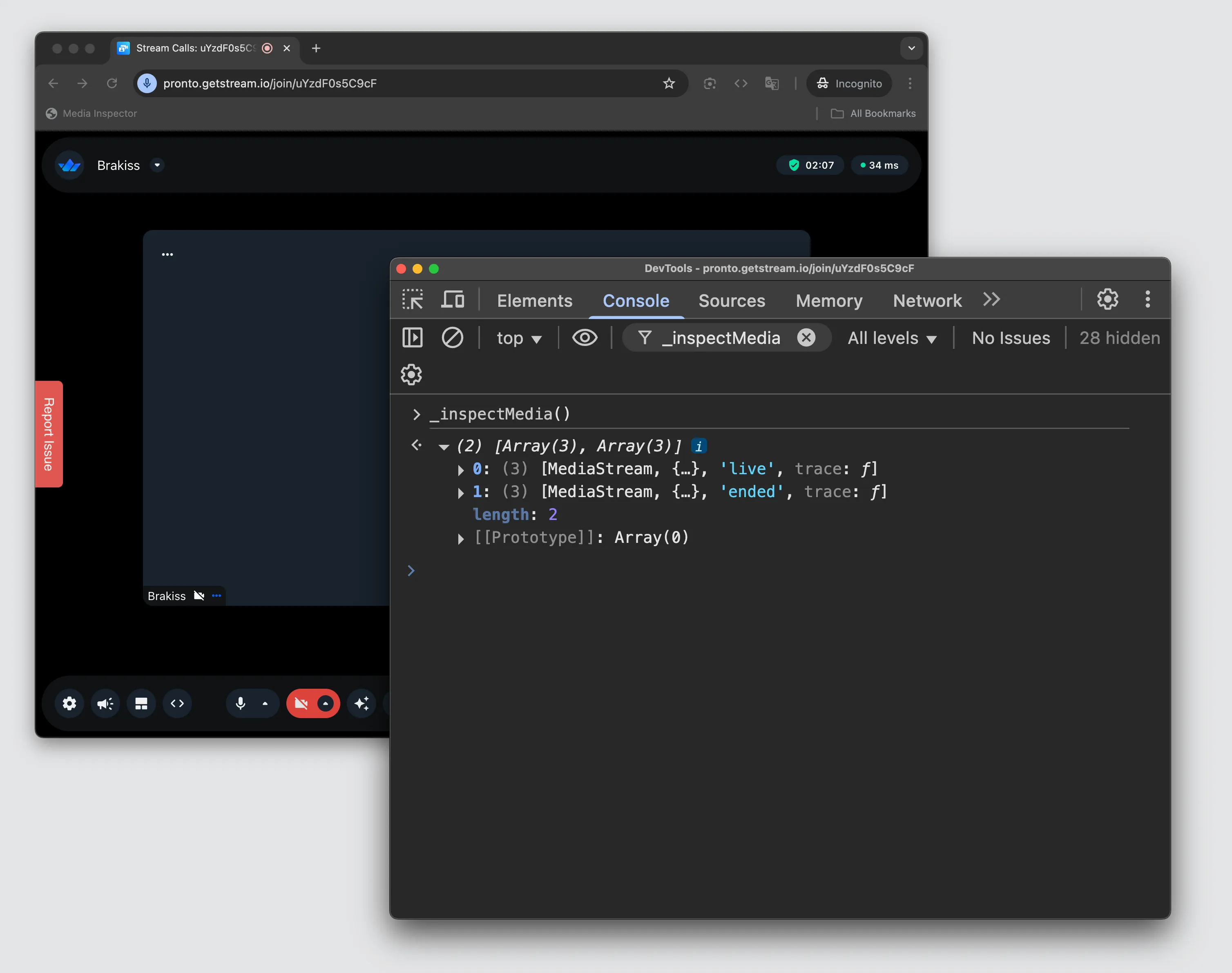The height and width of the screenshot is (973, 1232).
Task: Enable camera by clicking red video toggle
Action: point(302,703)
